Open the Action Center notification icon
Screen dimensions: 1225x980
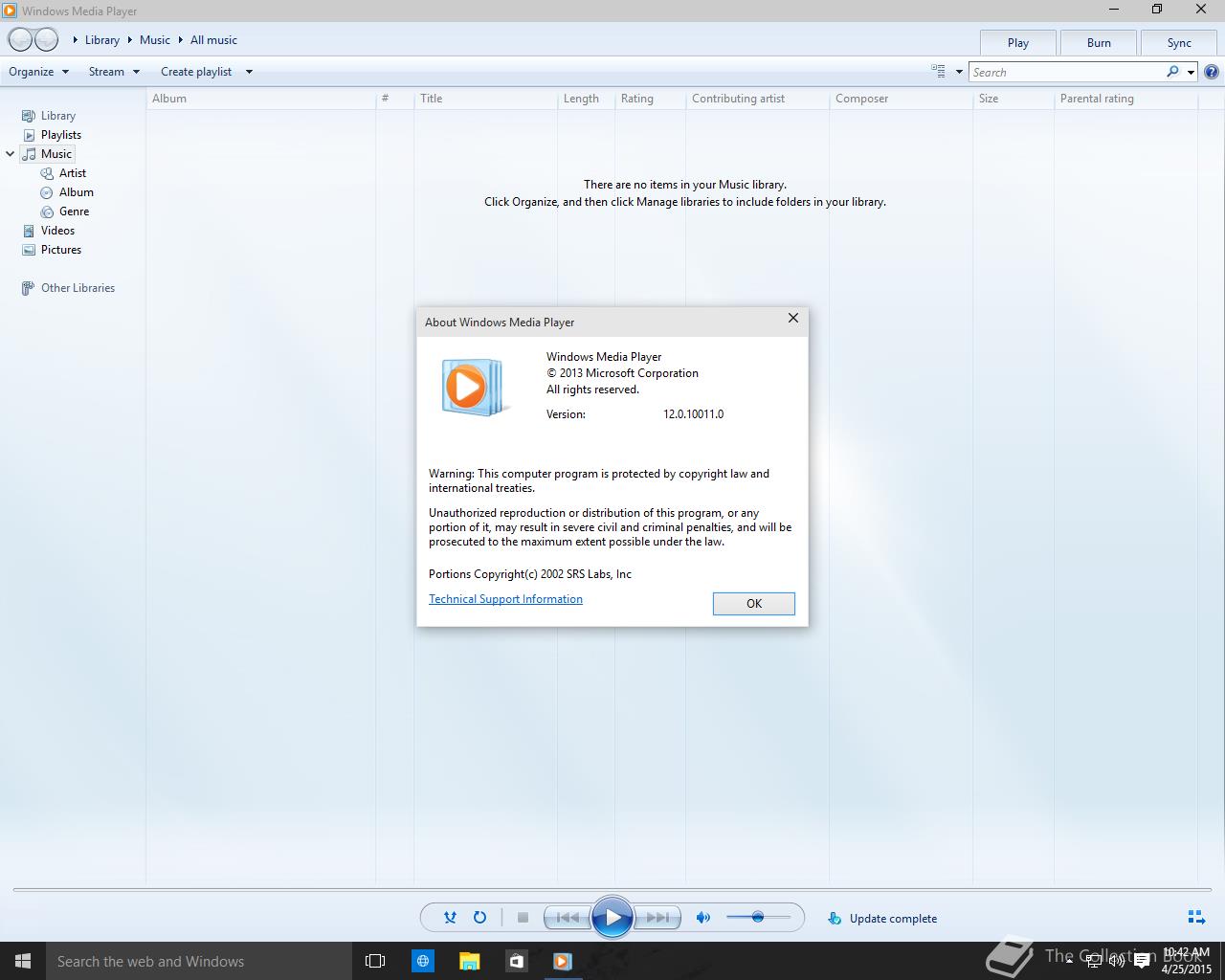1141,962
